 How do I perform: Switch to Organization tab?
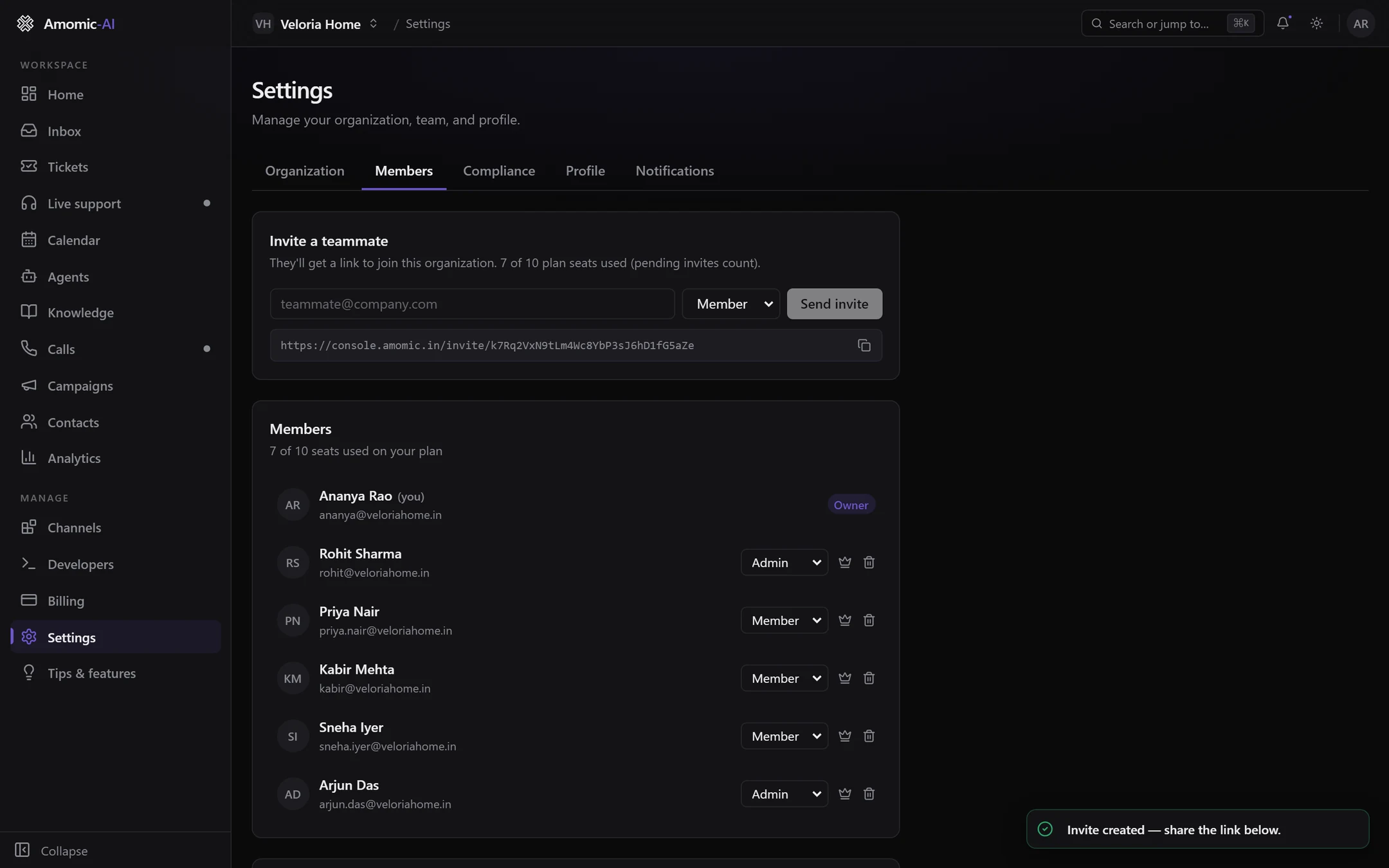coord(305,171)
